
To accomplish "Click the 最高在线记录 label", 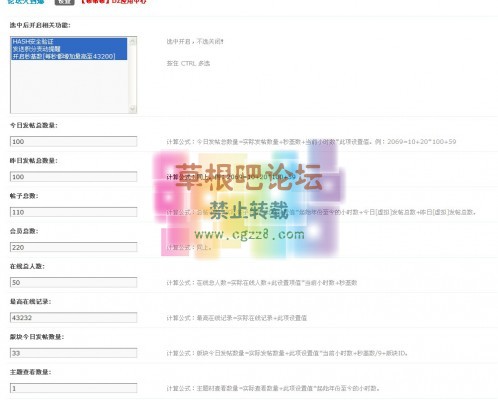I will click(30, 302).
